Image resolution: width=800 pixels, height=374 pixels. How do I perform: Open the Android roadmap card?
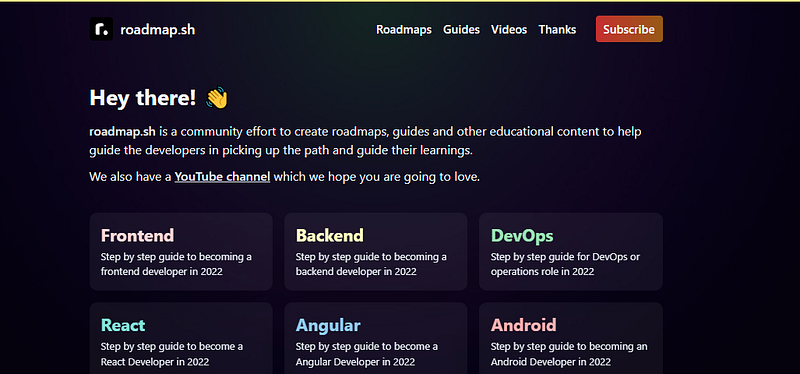(x=570, y=338)
